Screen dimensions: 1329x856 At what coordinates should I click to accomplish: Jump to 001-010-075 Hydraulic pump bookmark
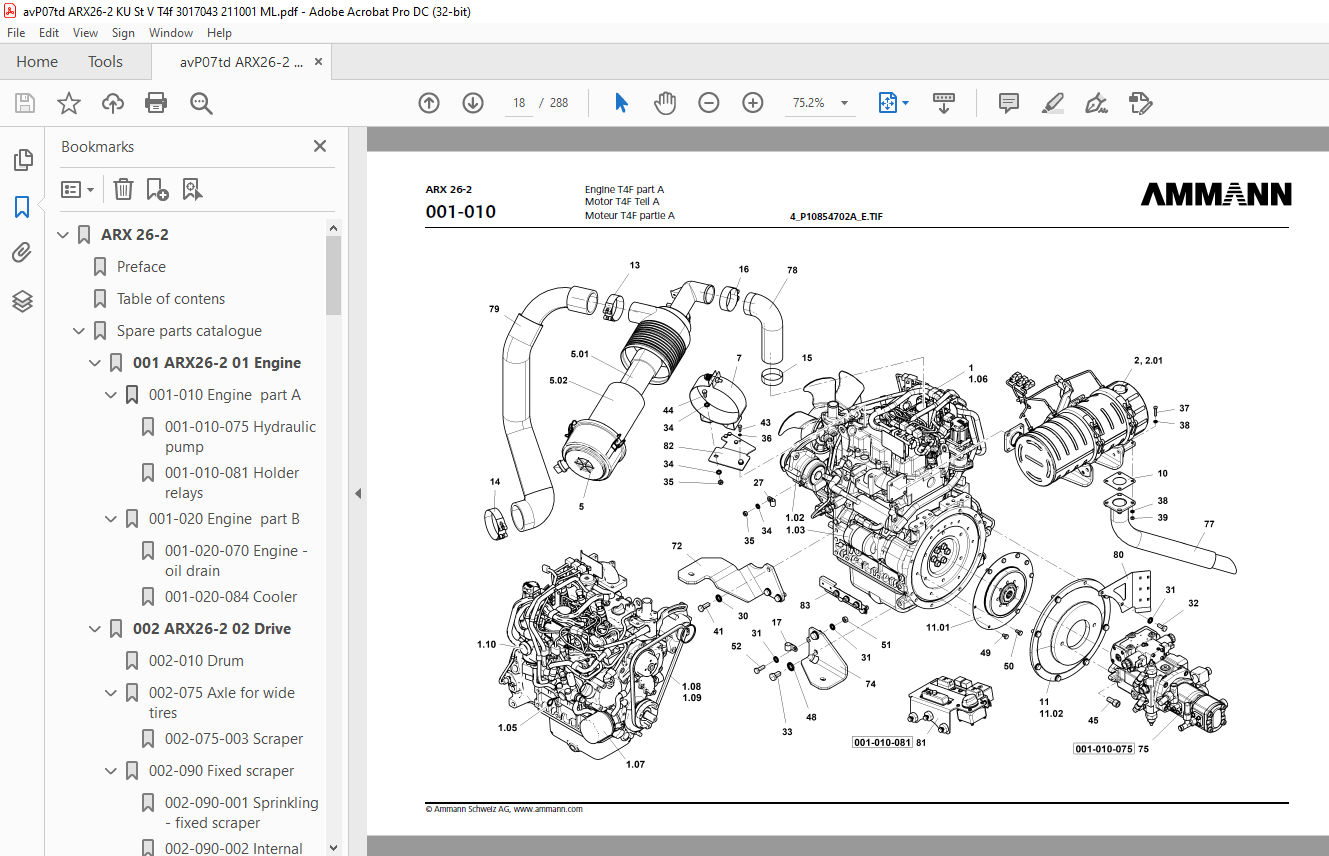[240, 437]
